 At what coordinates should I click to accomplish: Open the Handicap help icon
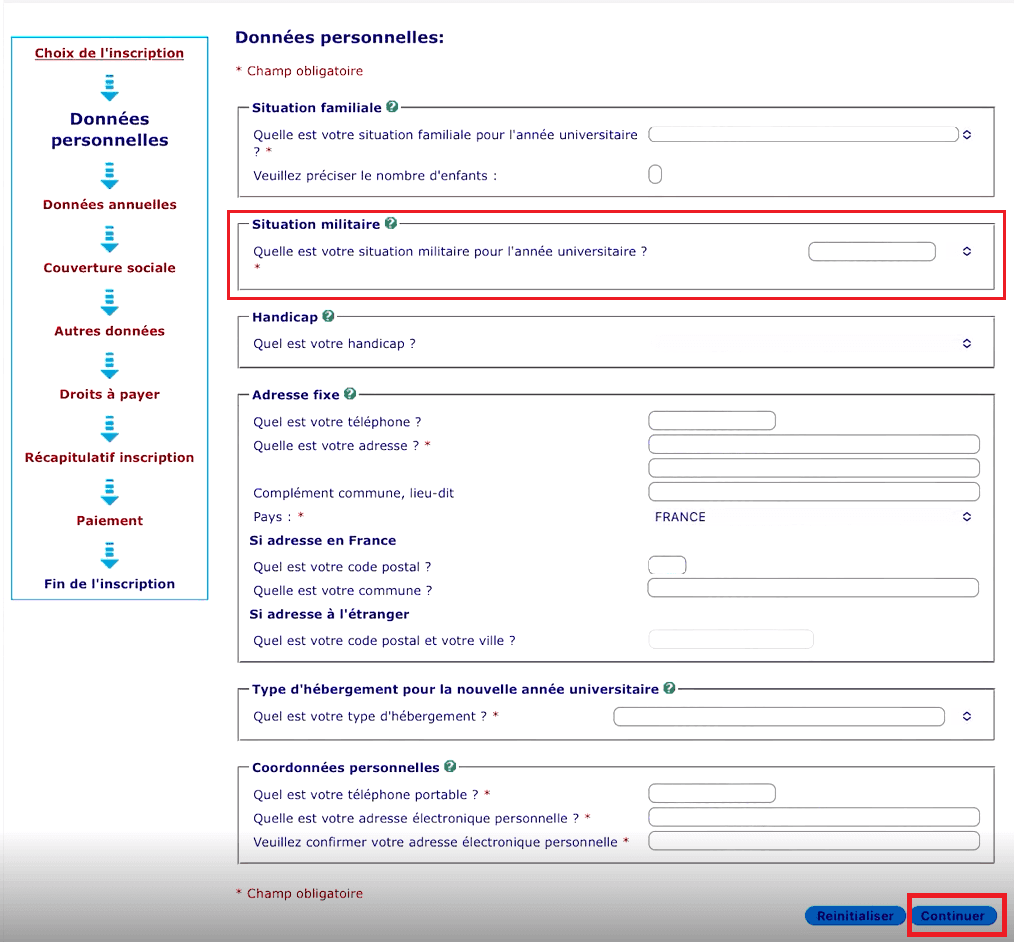pyautogui.click(x=328, y=316)
